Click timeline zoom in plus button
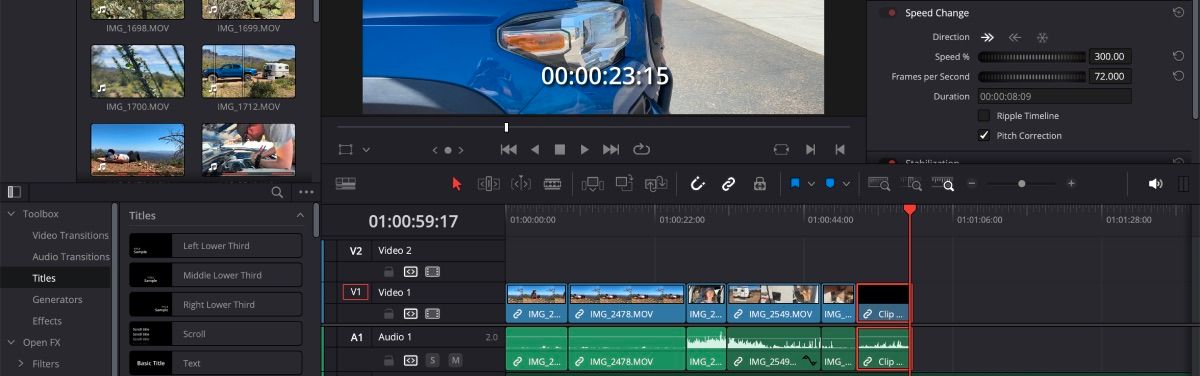This screenshot has width=1200, height=376. 1071,184
